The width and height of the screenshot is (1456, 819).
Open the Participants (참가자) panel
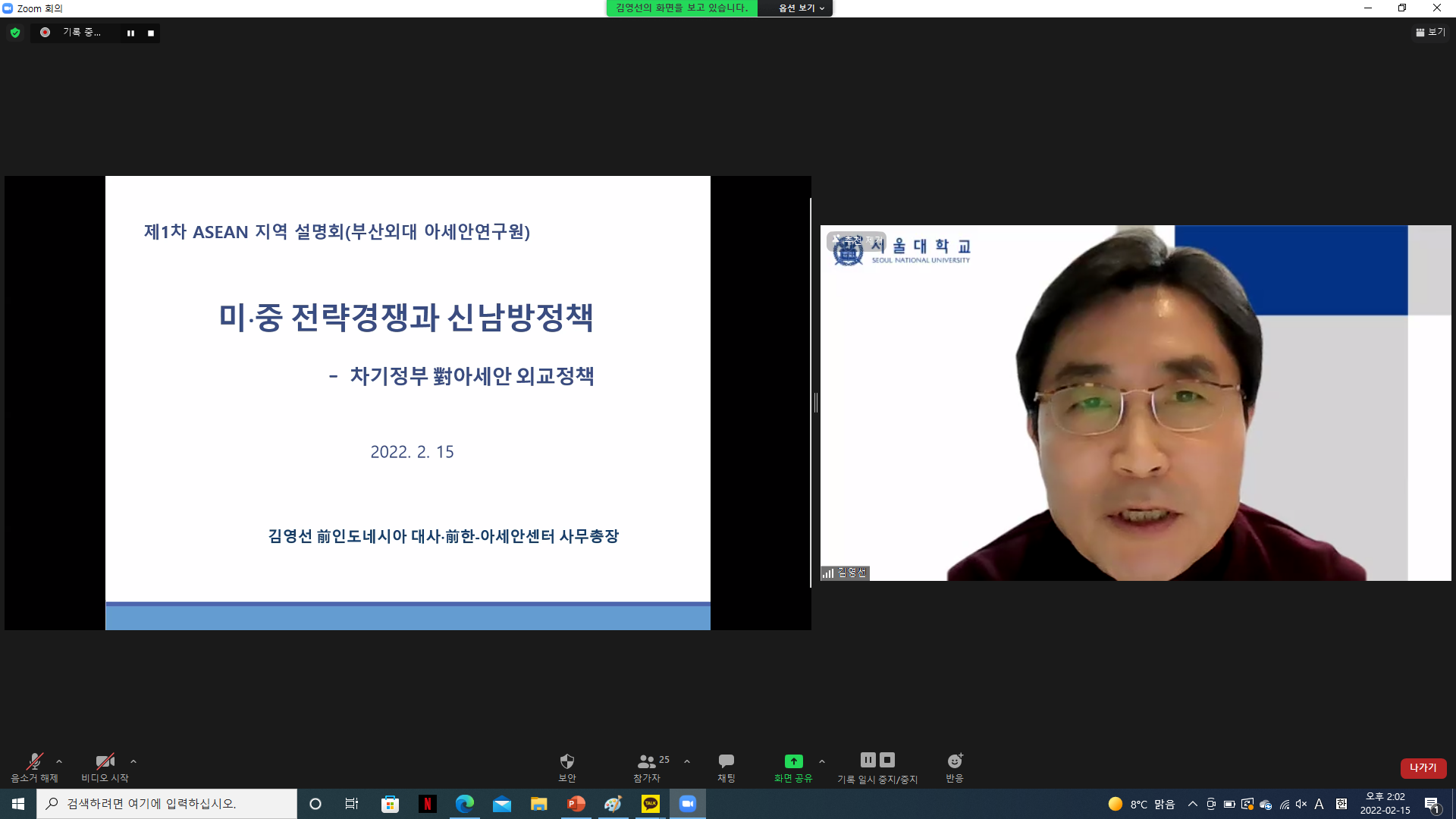(647, 761)
